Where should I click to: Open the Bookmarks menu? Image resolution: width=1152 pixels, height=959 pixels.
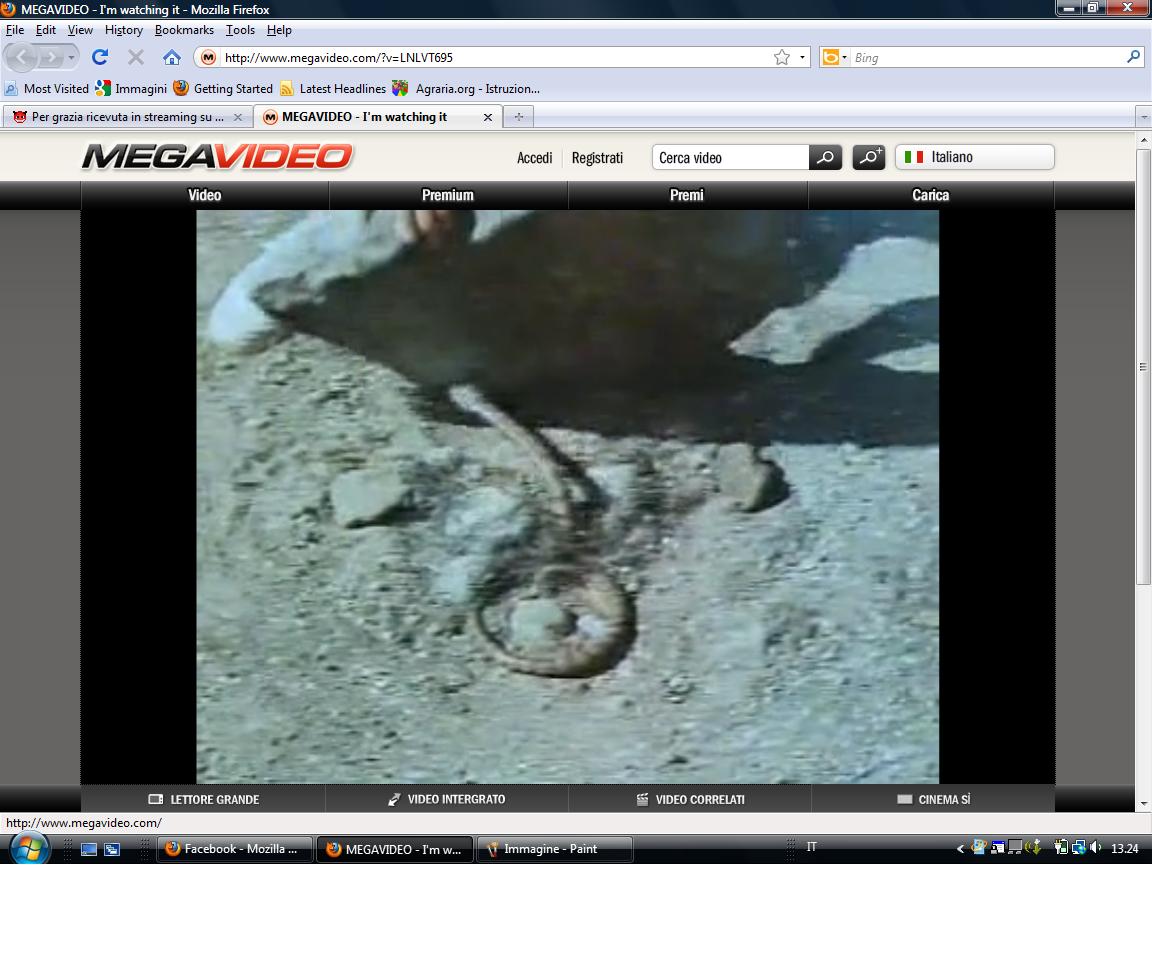[184, 30]
